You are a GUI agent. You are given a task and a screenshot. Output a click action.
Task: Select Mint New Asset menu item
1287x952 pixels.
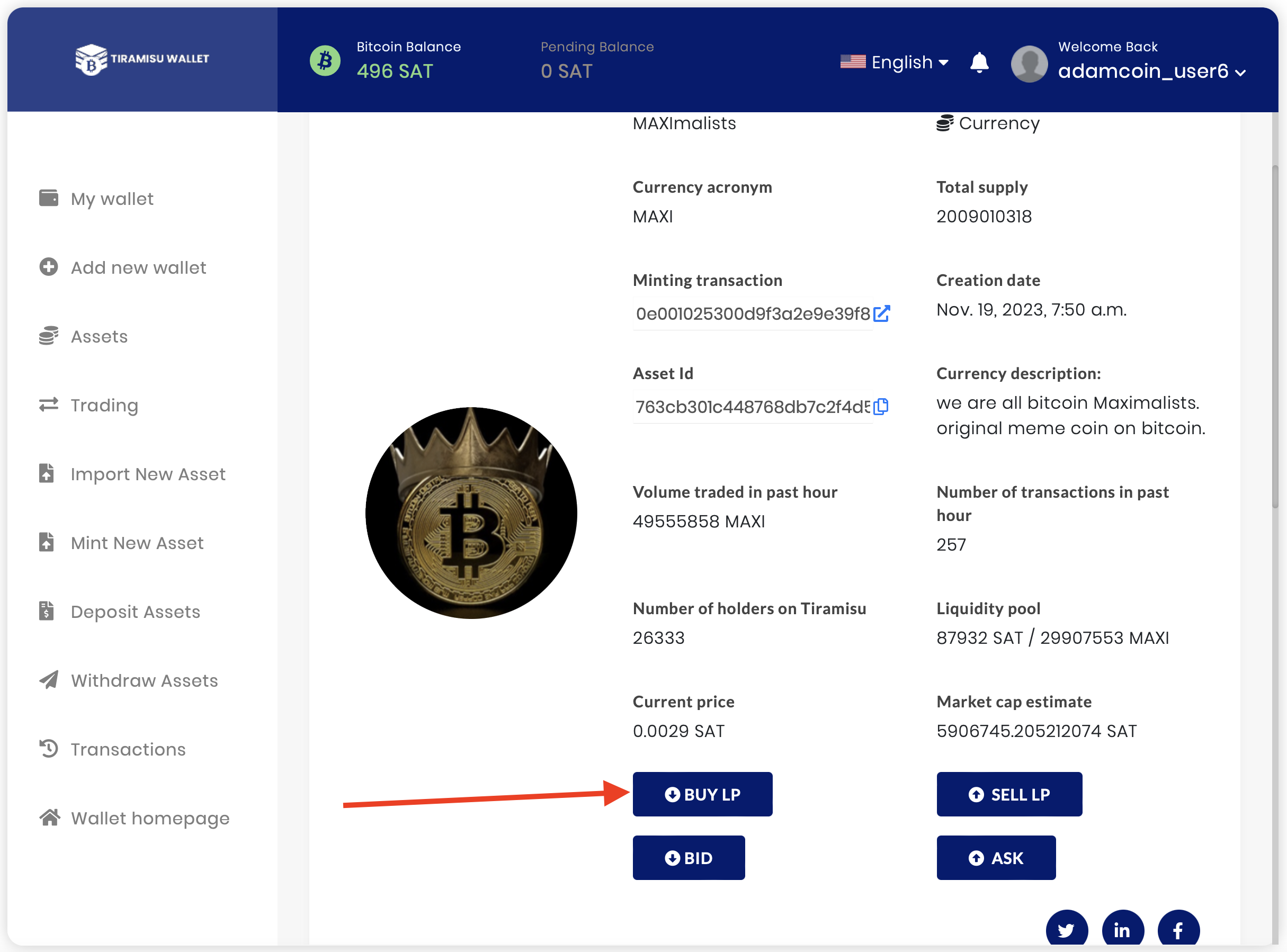point(137,543)
